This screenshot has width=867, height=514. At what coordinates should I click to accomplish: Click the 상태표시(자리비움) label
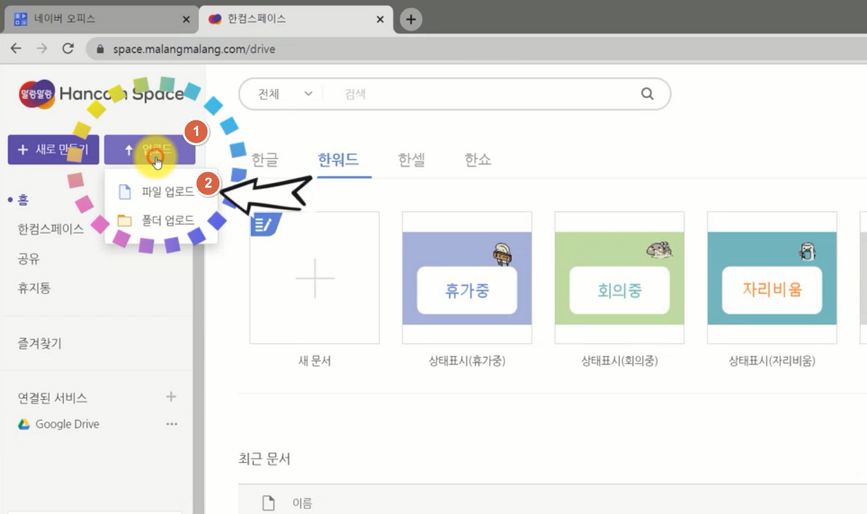click(x=772, y=361)
